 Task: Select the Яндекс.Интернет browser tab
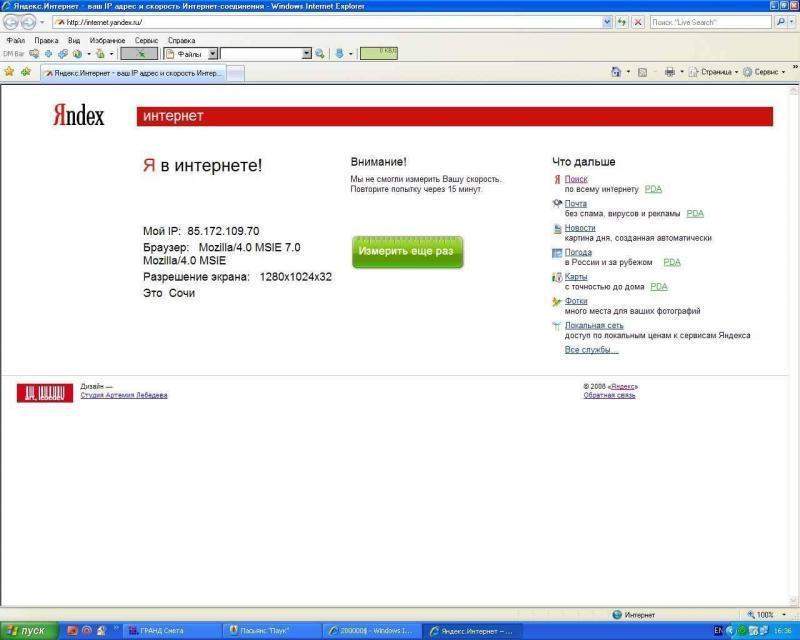tap(133, 73)
